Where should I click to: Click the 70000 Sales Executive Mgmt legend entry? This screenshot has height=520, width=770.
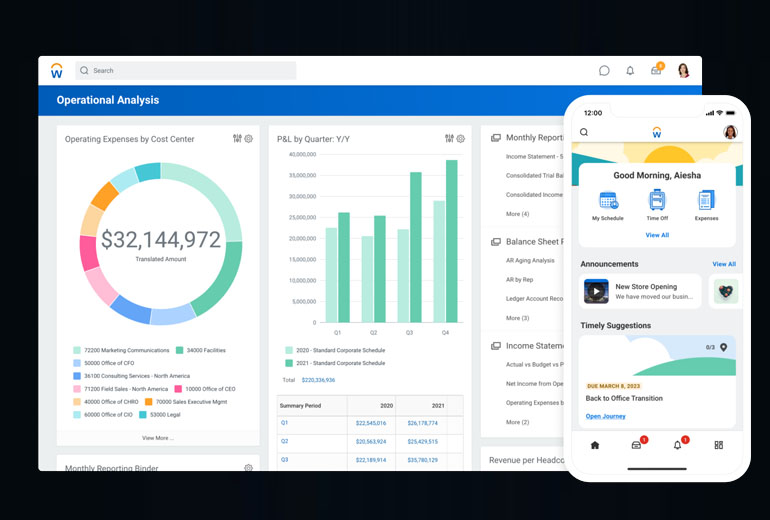pos(186,402)
